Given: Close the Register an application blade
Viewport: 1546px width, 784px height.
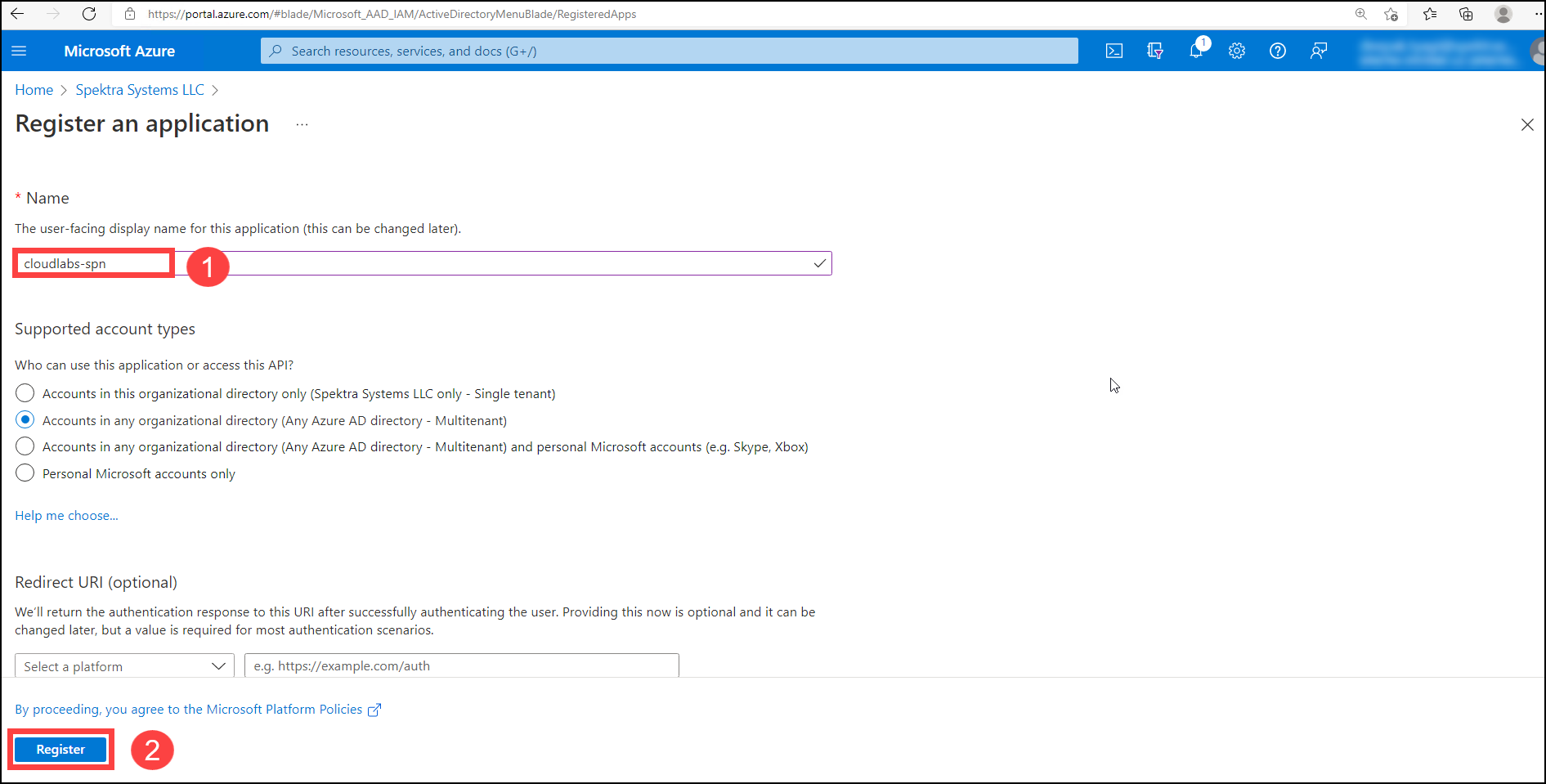Looking at the screenshot, I should pyautogui.click(x=1527, y=125).
